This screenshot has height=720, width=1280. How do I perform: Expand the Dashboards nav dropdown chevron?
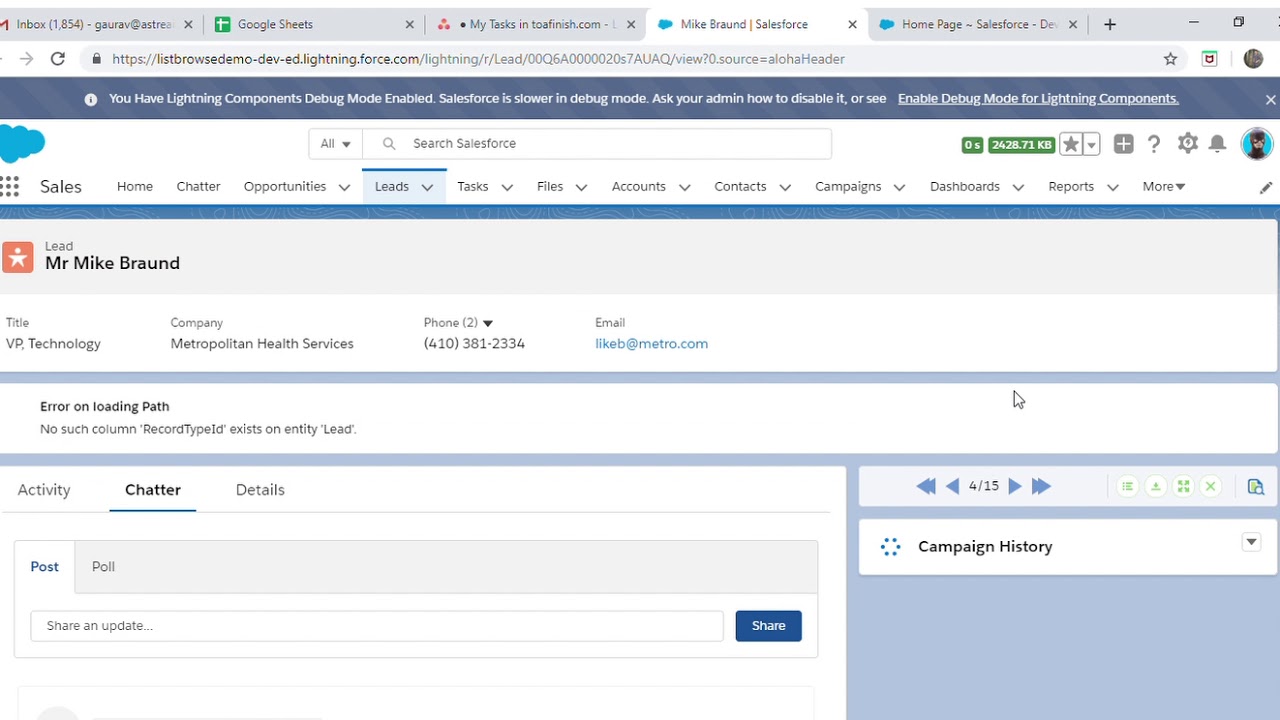1018,187
